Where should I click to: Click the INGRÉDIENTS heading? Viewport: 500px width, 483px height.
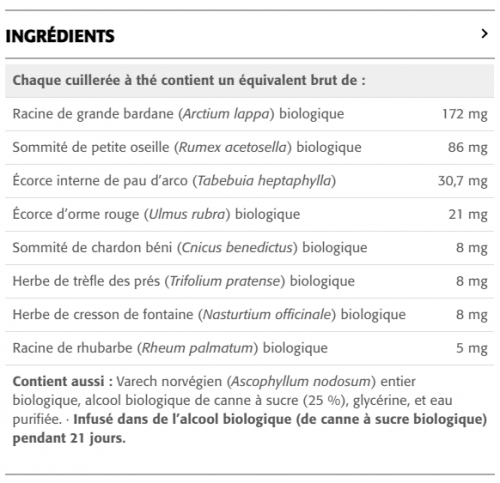(60, 36)
